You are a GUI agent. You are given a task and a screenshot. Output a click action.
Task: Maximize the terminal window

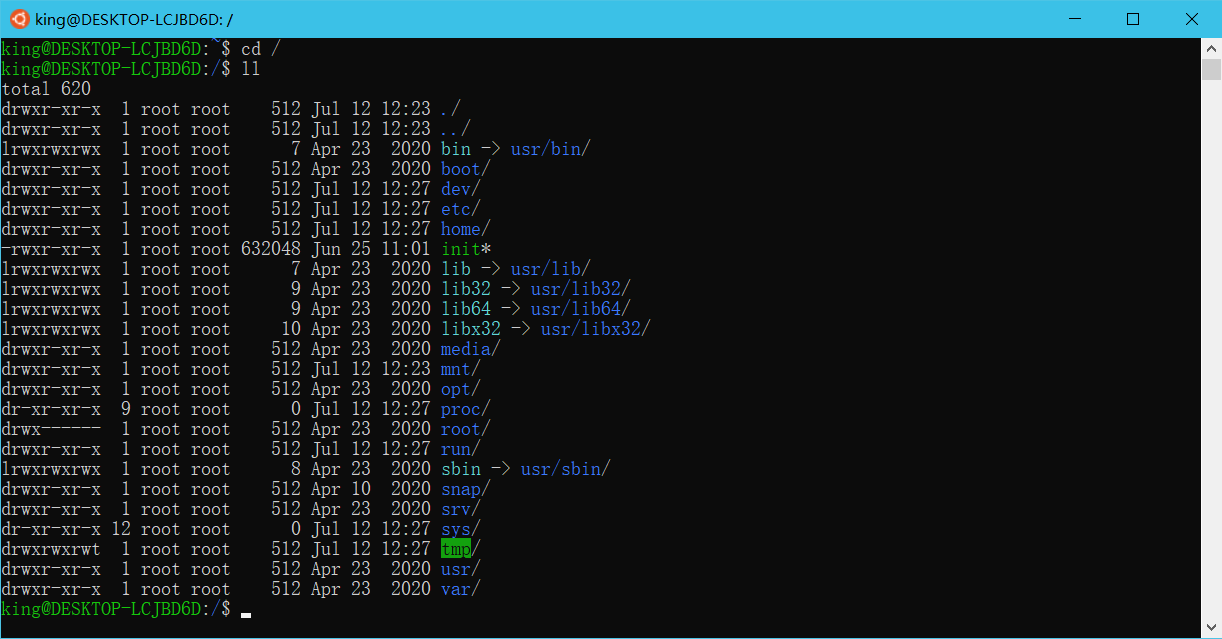click(x=1133, y=19)
